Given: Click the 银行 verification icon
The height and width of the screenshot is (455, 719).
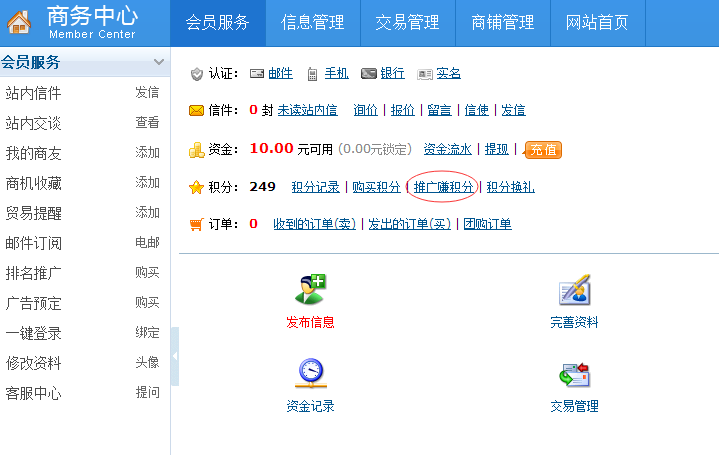Looking at the screenshot, I should 368,74.
